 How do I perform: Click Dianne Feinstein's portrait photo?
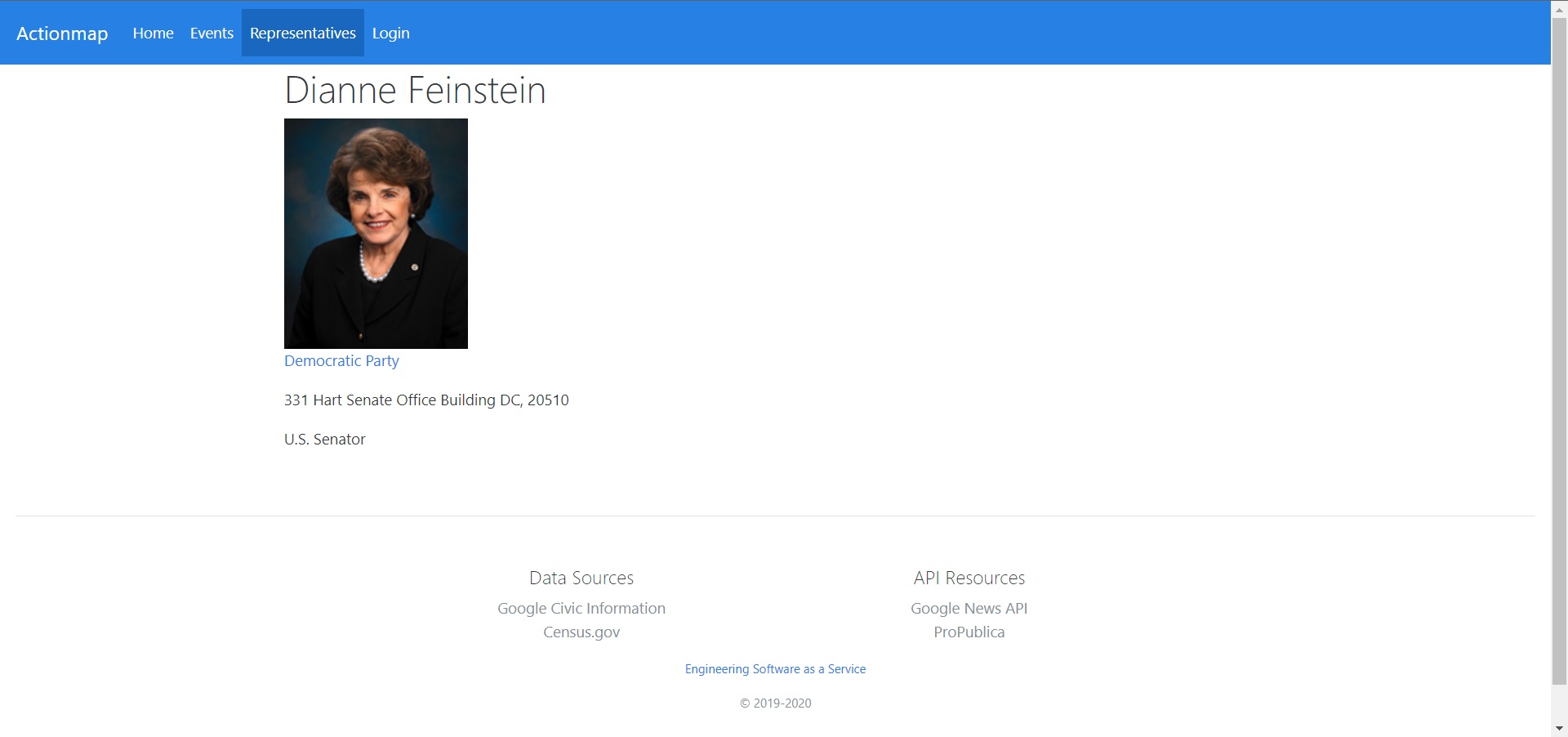(376, 233)
